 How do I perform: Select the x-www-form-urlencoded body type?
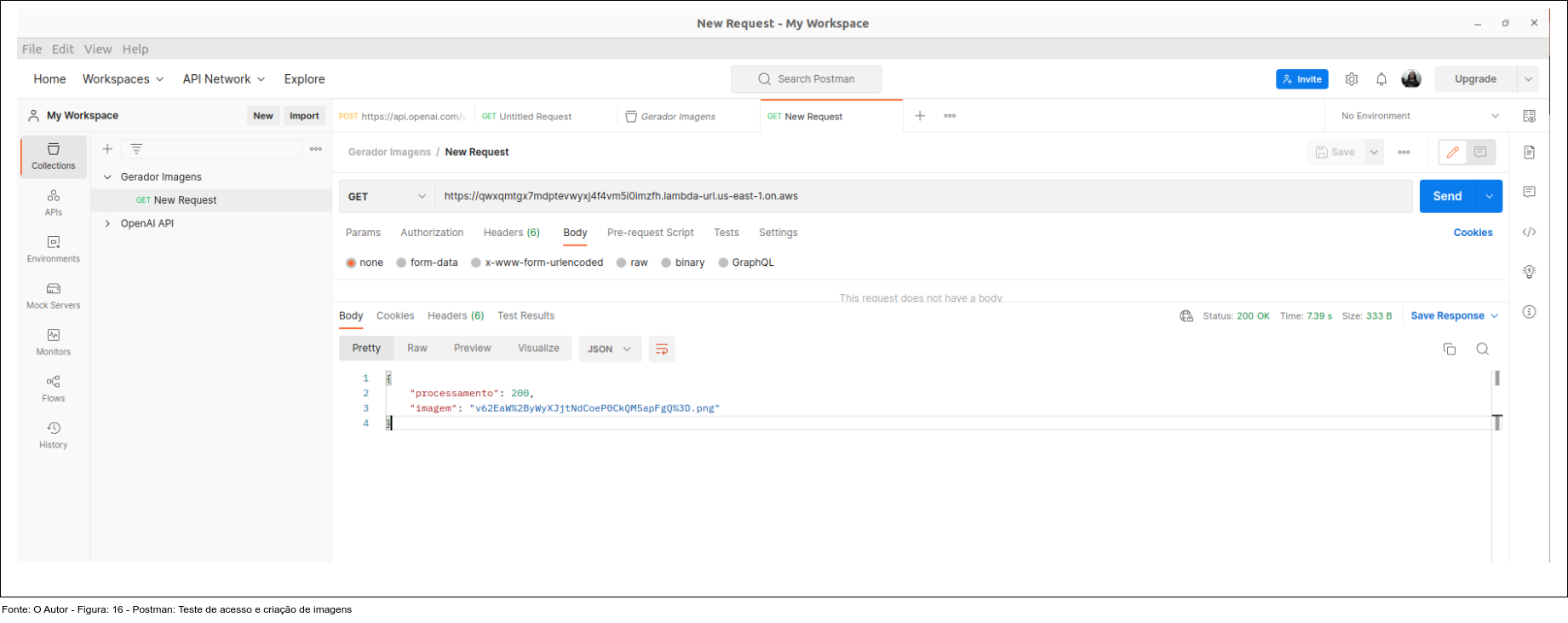[x=537, y=262]
